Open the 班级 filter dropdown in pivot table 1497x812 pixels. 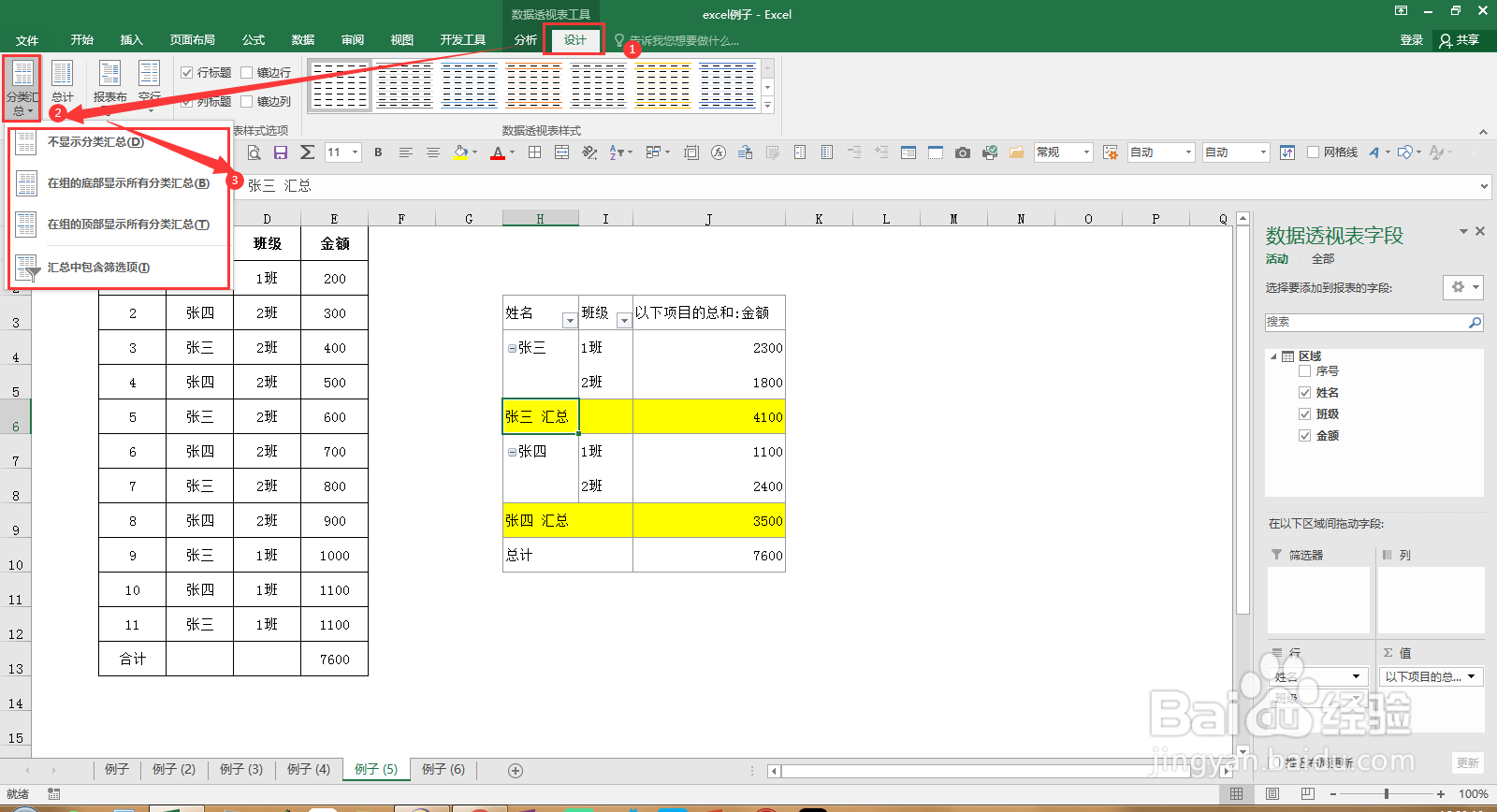click(x=624, y=321)
